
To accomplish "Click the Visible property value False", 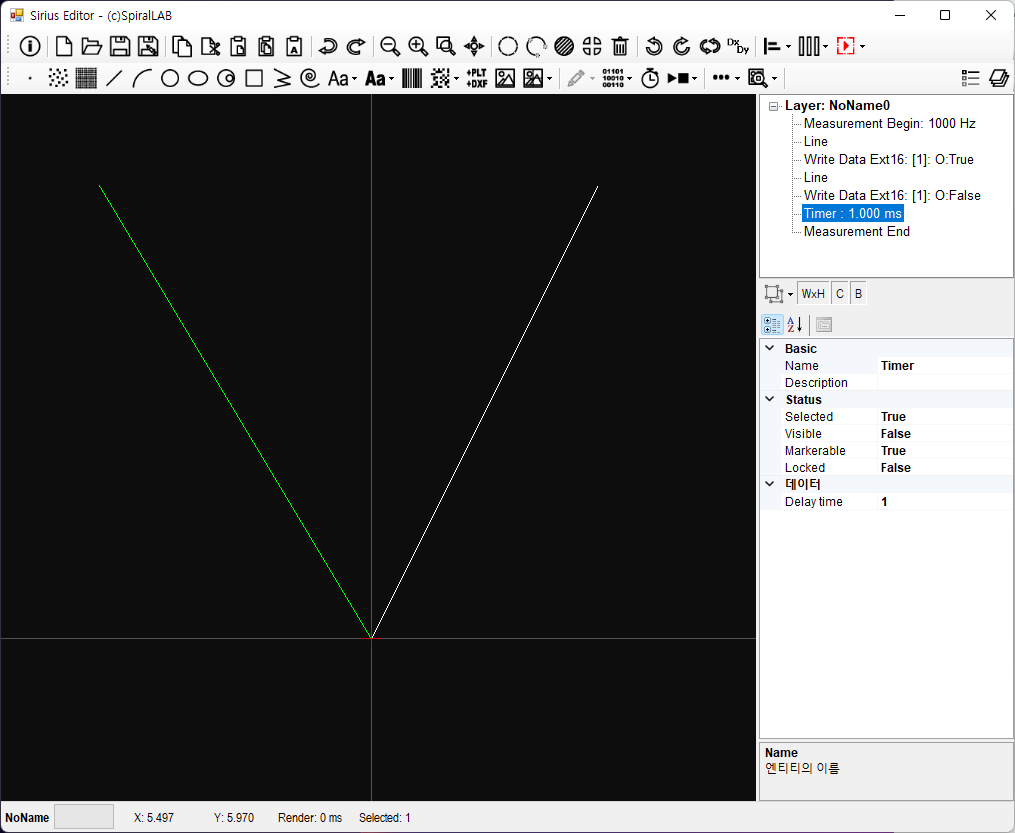I will click(x=944, y=434).
